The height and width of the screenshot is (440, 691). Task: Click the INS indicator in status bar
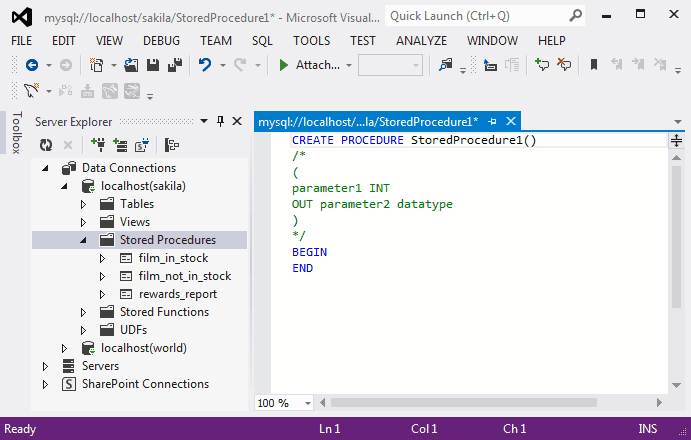coord(647,429)
